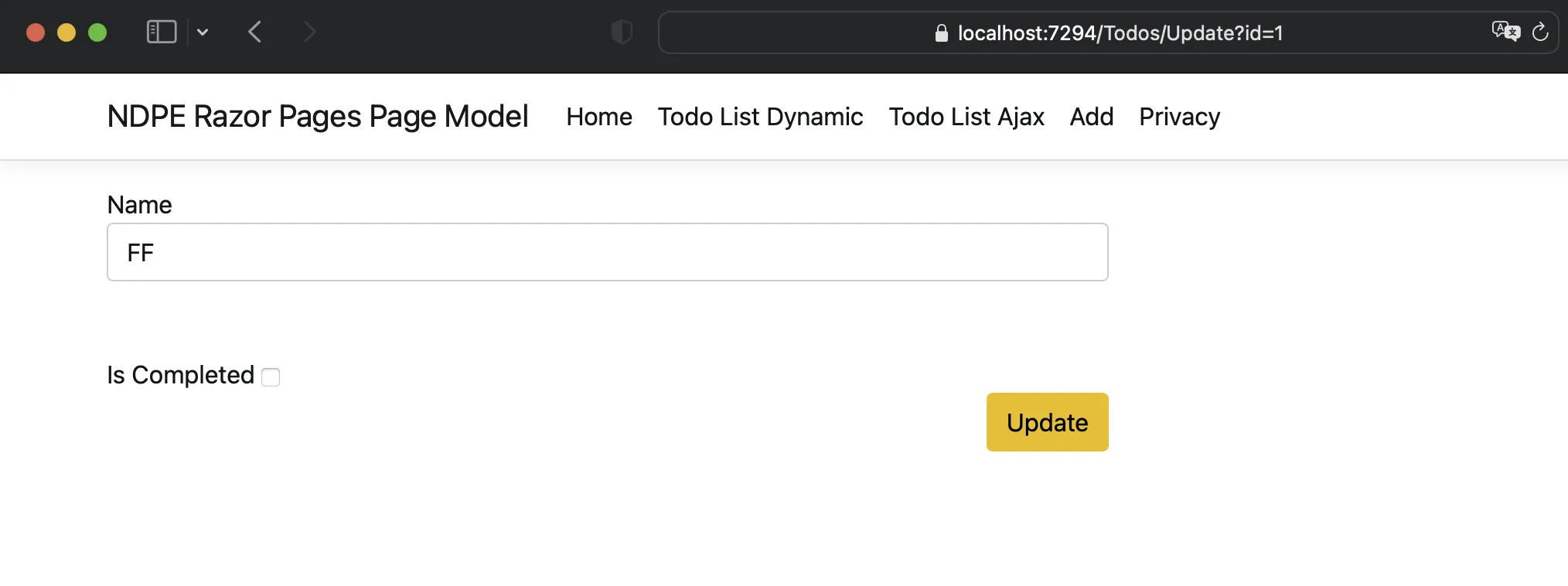The image size is (1568, 586).
Task: Open NDPE Razor Pages Page Model brand link
Action: click(318, 117)
